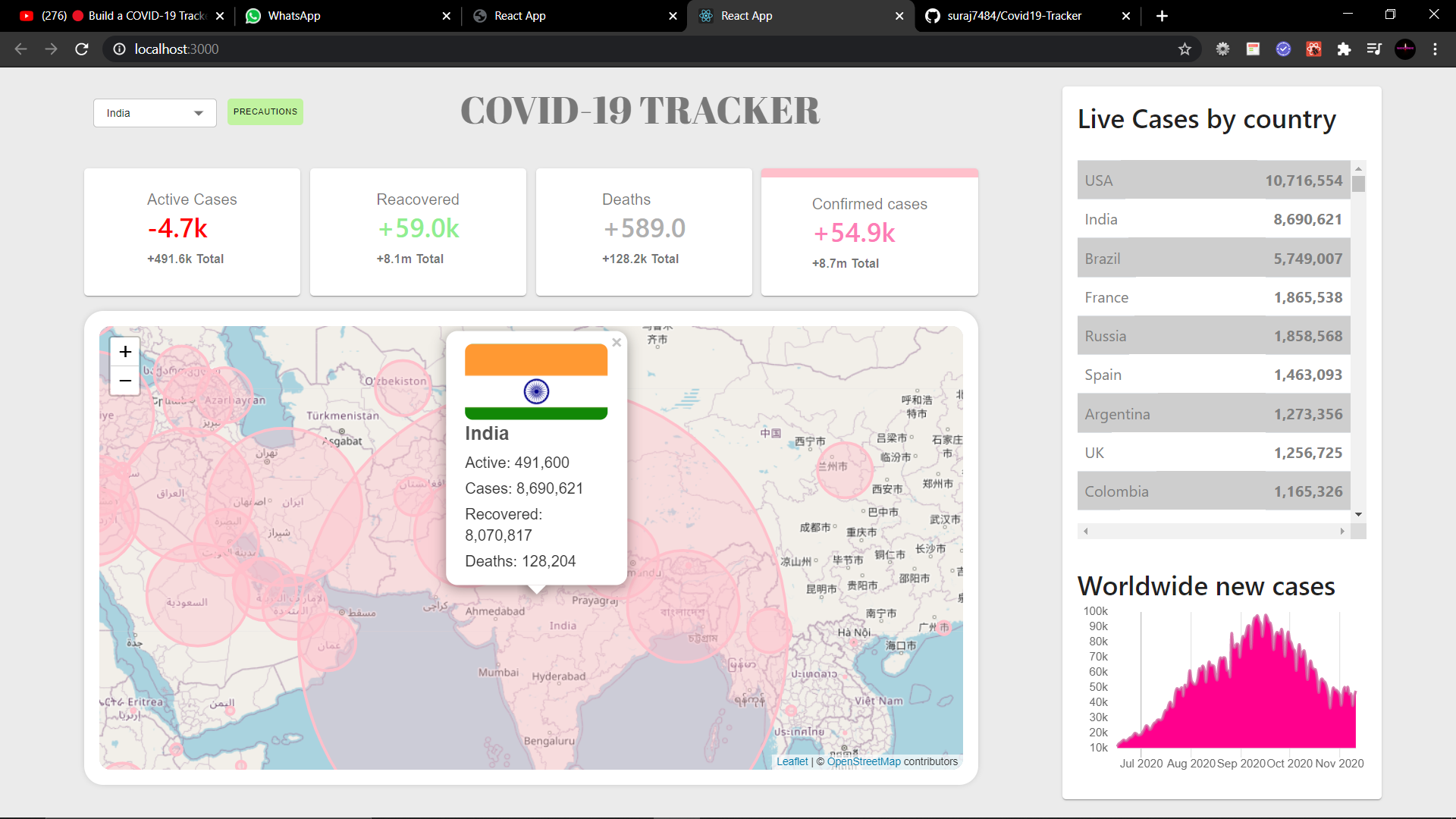The image size is (1456, 819).
Task: Close the India map popup
Action: click(617, 343)
